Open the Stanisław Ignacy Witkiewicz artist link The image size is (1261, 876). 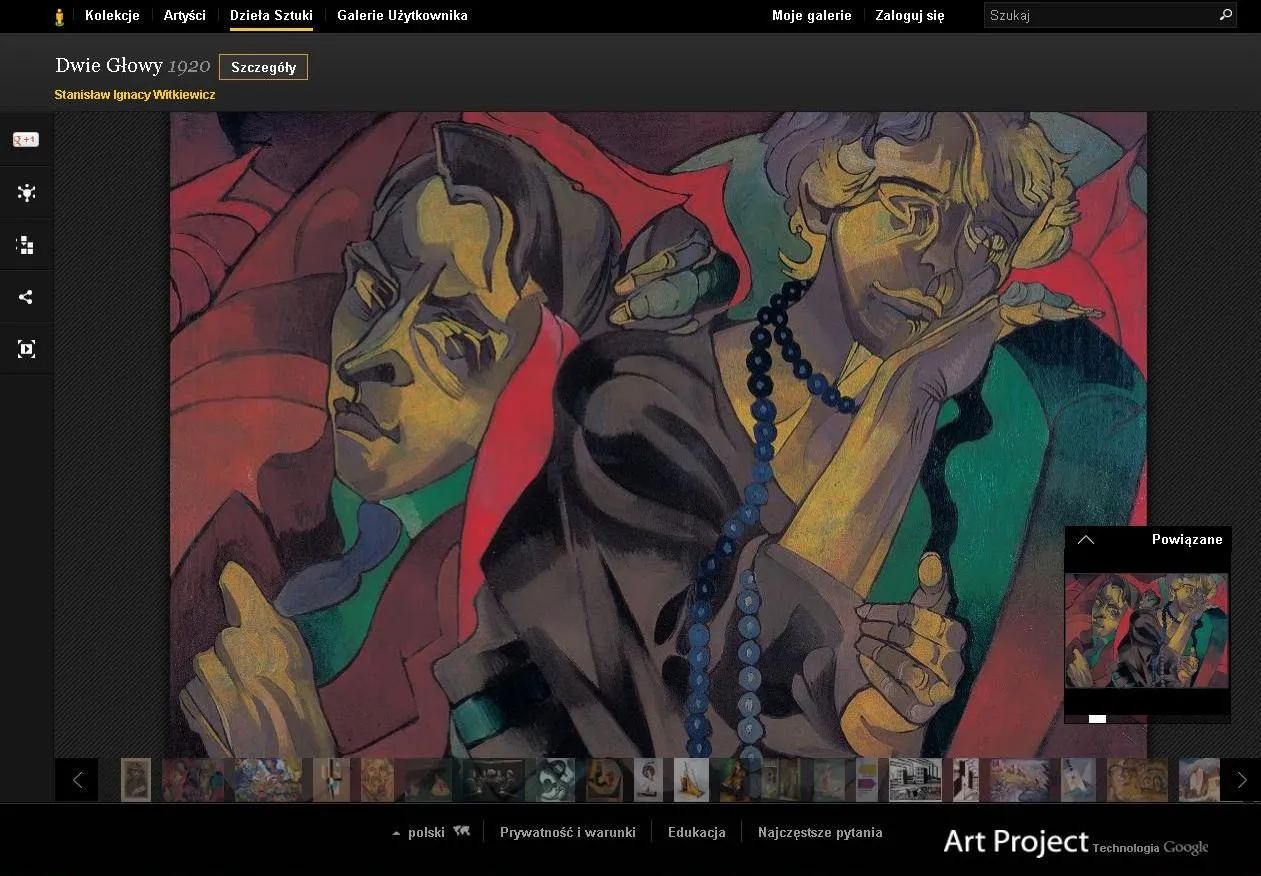[135, 95]
